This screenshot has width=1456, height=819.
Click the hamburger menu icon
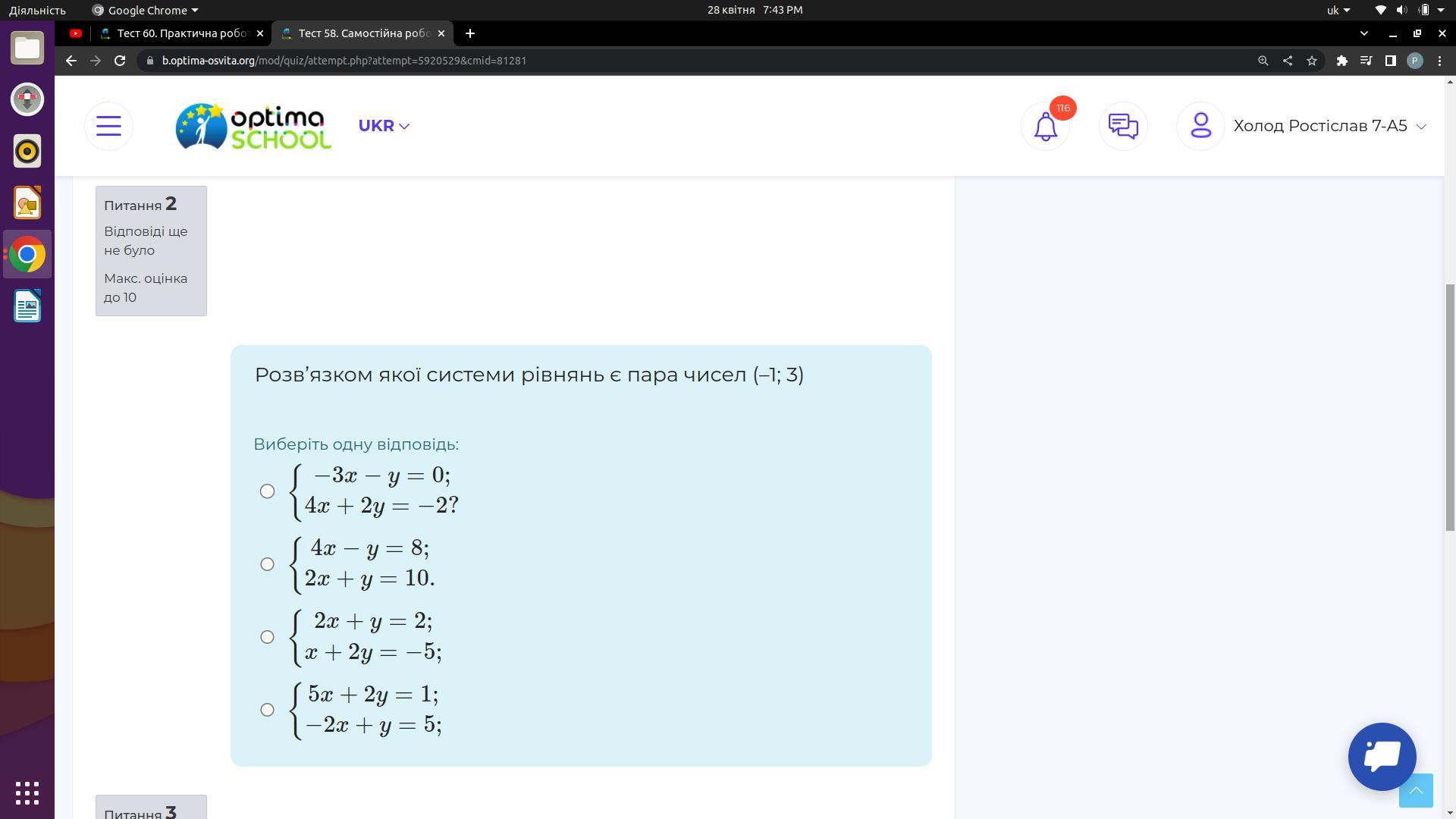tap(108, 126)
